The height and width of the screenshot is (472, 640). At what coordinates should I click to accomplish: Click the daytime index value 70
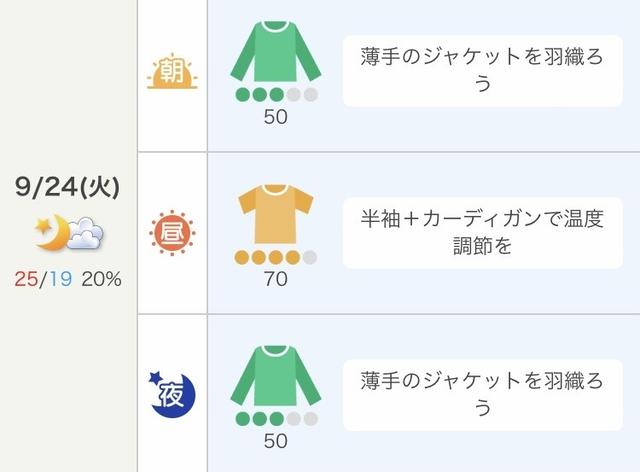click(x=276, y=279)
